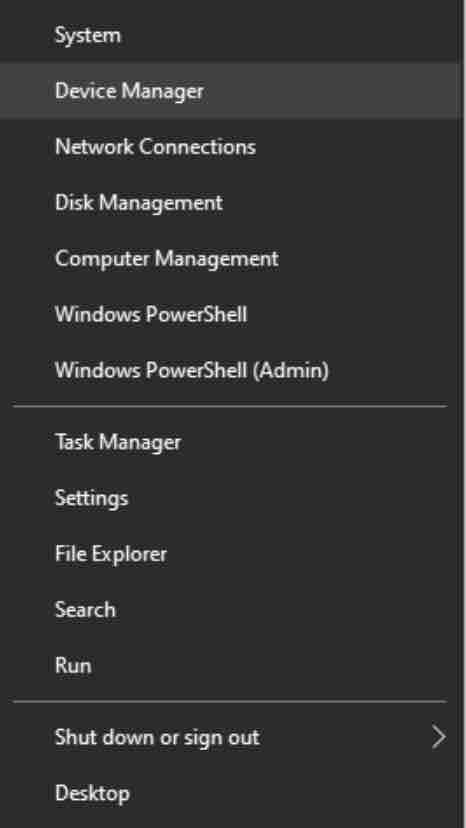This screenshot has width=466, height=828.
Task: Launch Windows PowerShell (Admin)
Action: pyautogui.click(x=230, y=370)
